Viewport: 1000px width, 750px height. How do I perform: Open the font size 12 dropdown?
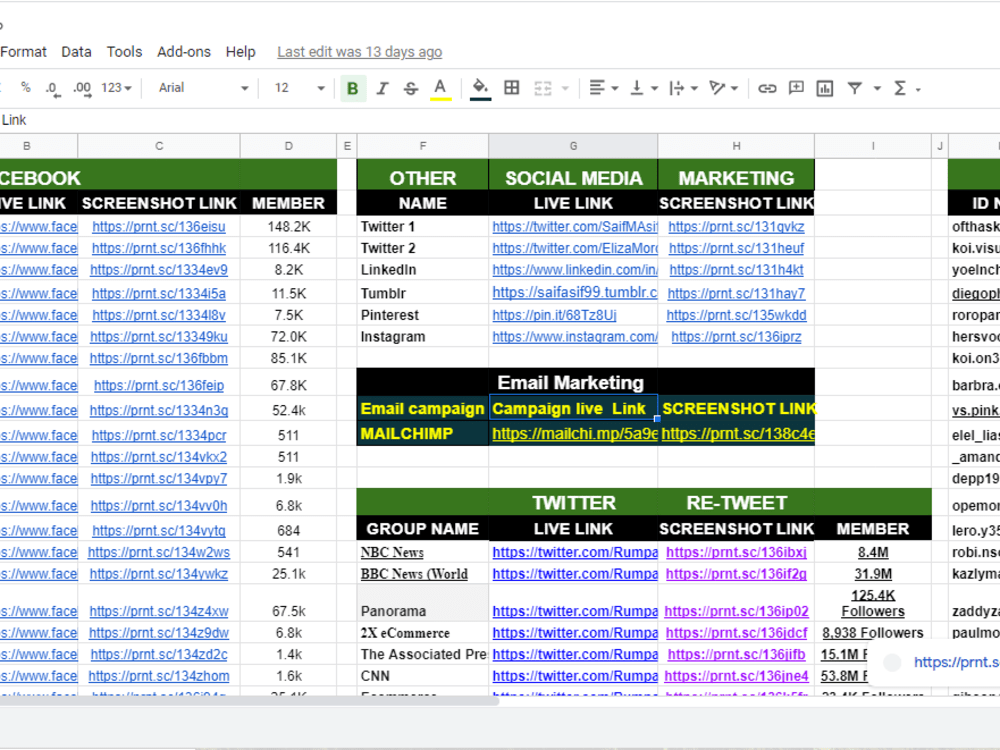[299, 88]
